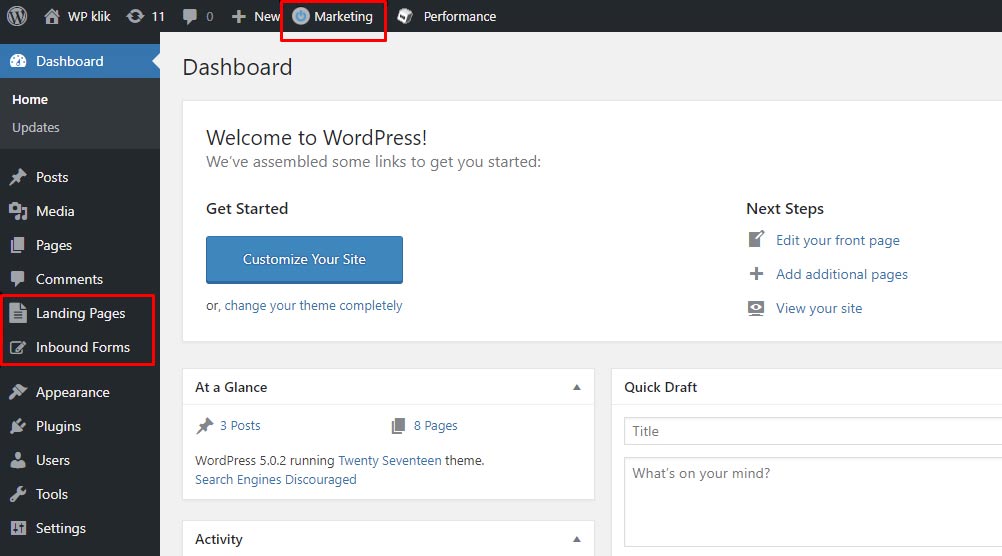Viewport: 1002px width, 556px height.
Task: Click the Pages icon in sidebar
Action: click(18, 245)
